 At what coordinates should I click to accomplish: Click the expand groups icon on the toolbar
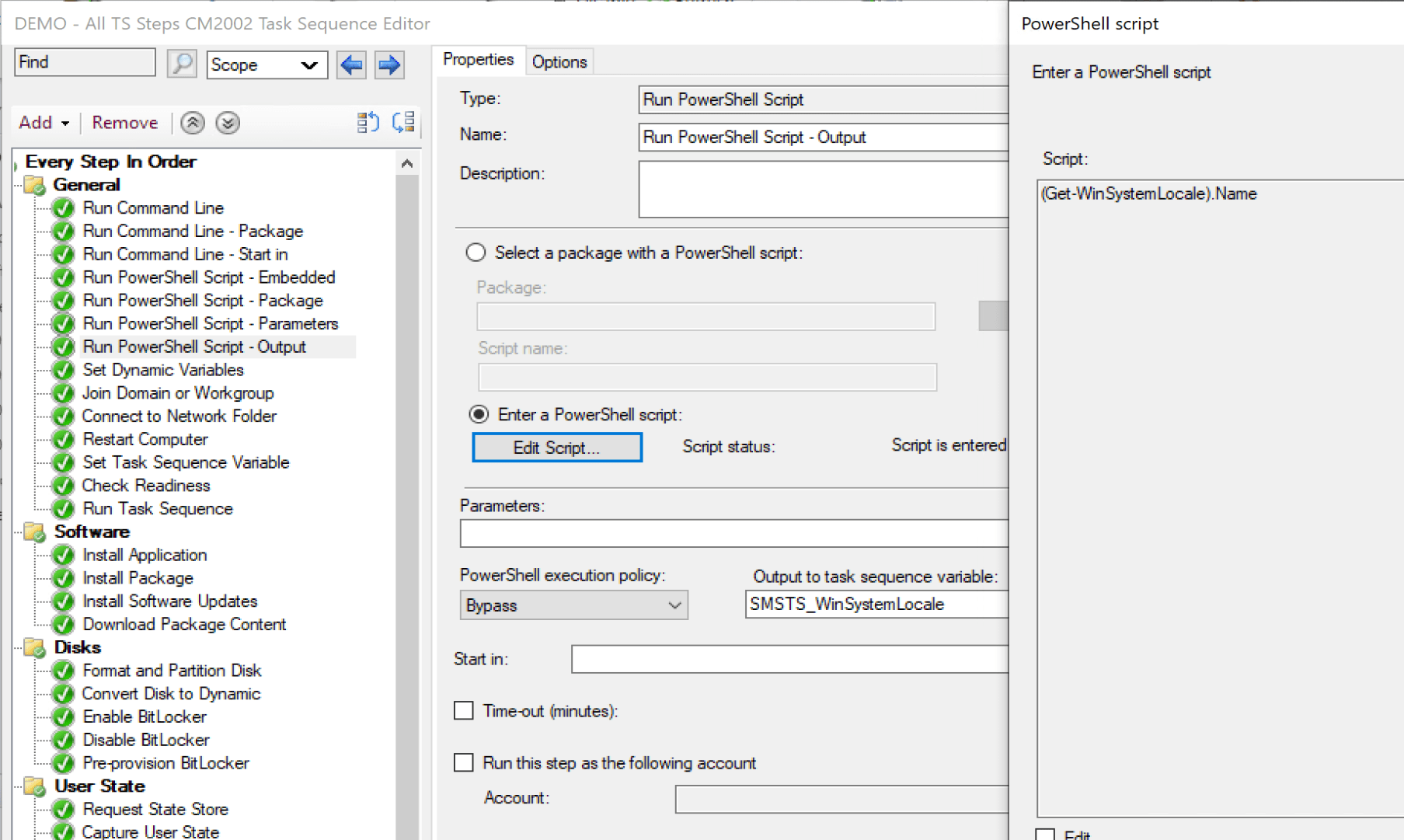pyautogui.click(x=402, y=122)
